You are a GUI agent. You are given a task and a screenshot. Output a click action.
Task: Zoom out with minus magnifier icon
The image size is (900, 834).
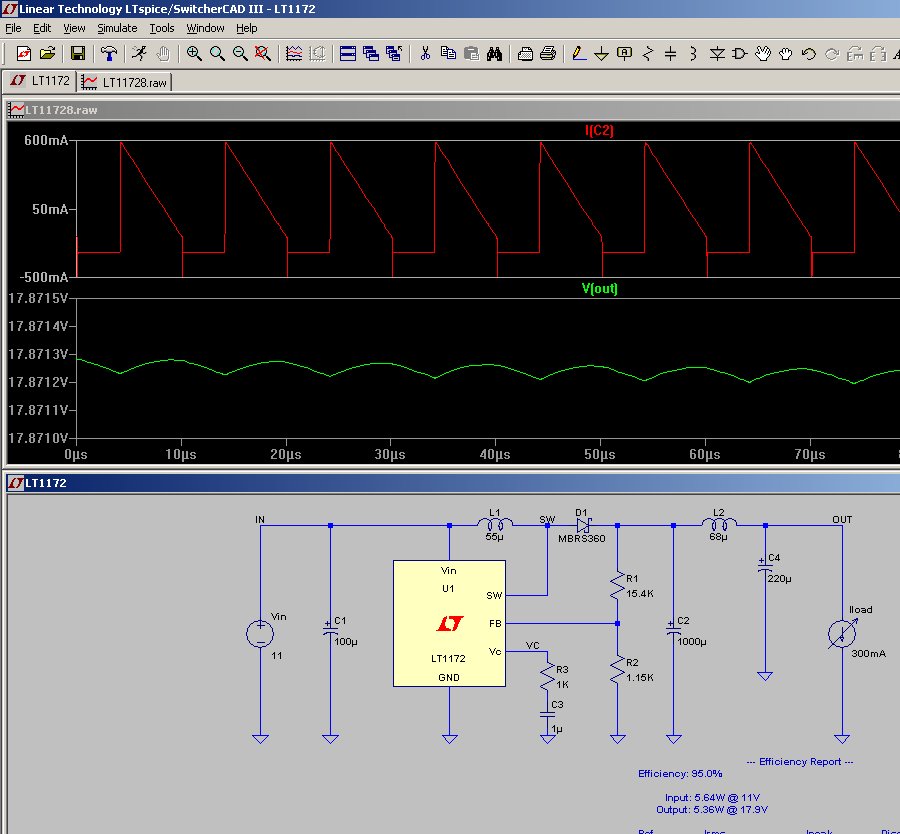240,53
